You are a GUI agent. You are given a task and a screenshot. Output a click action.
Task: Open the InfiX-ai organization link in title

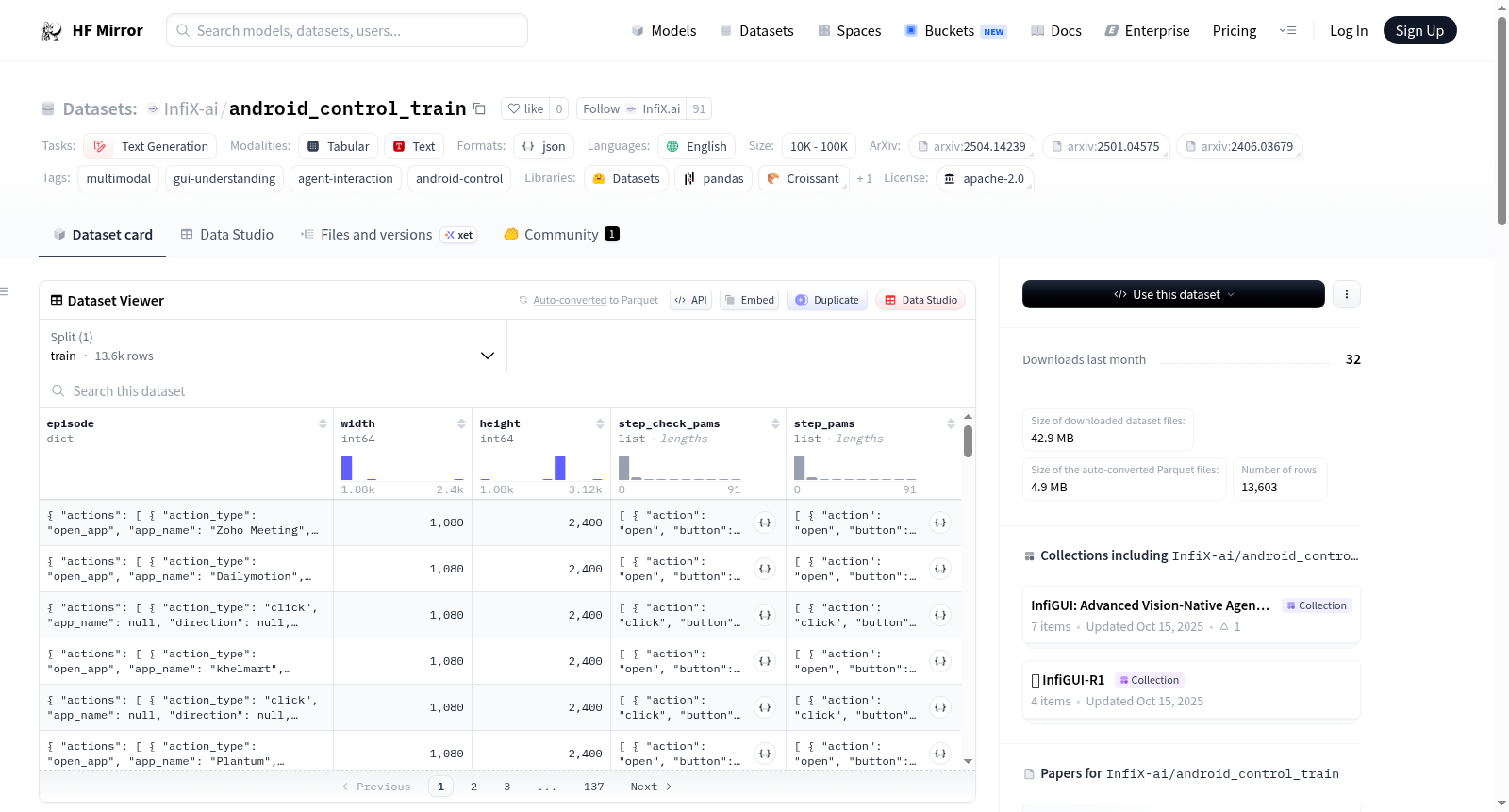click(x=191, y=109)
